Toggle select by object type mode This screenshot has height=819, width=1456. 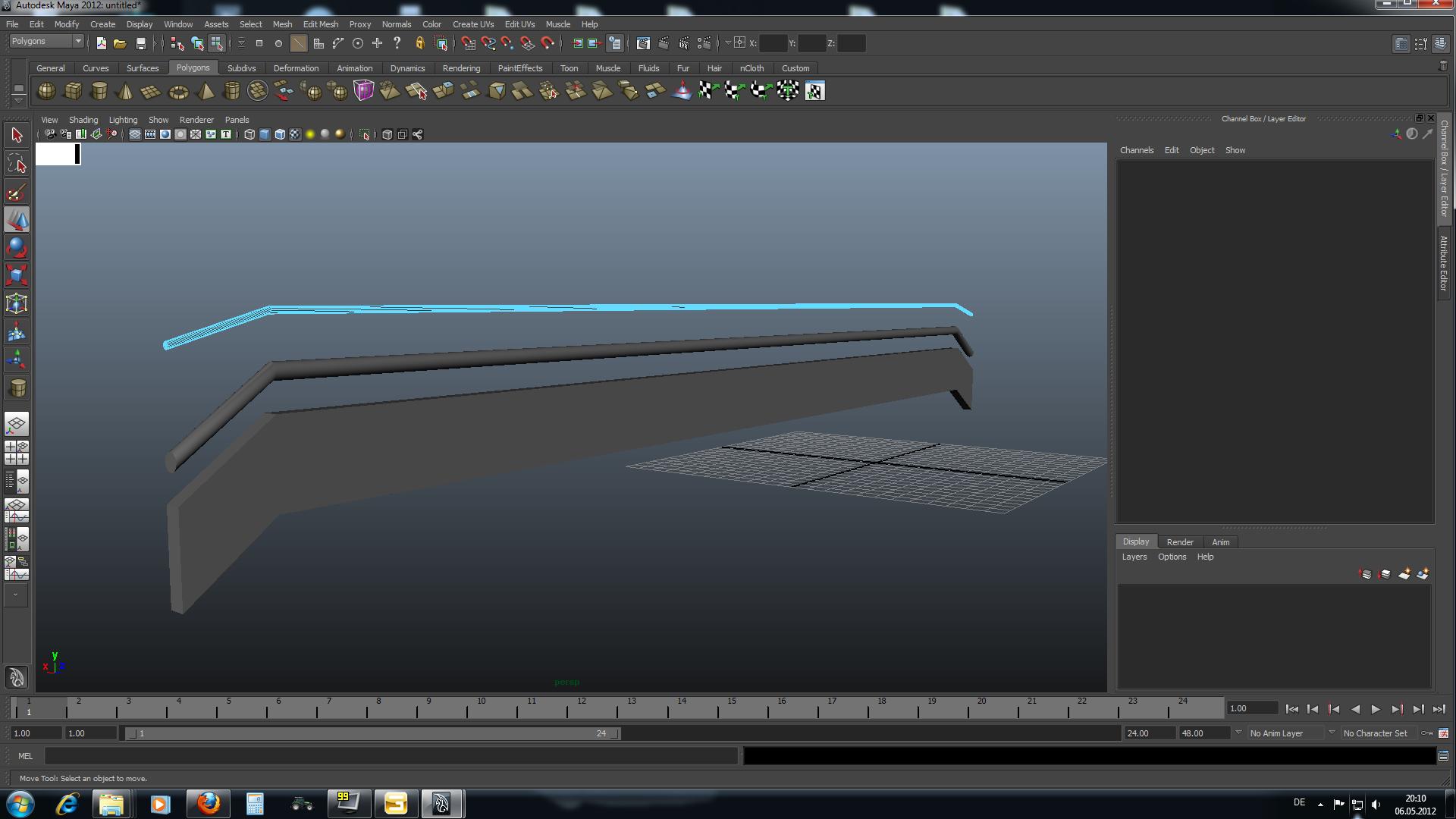pyautogui.click(x=197, y=43)
